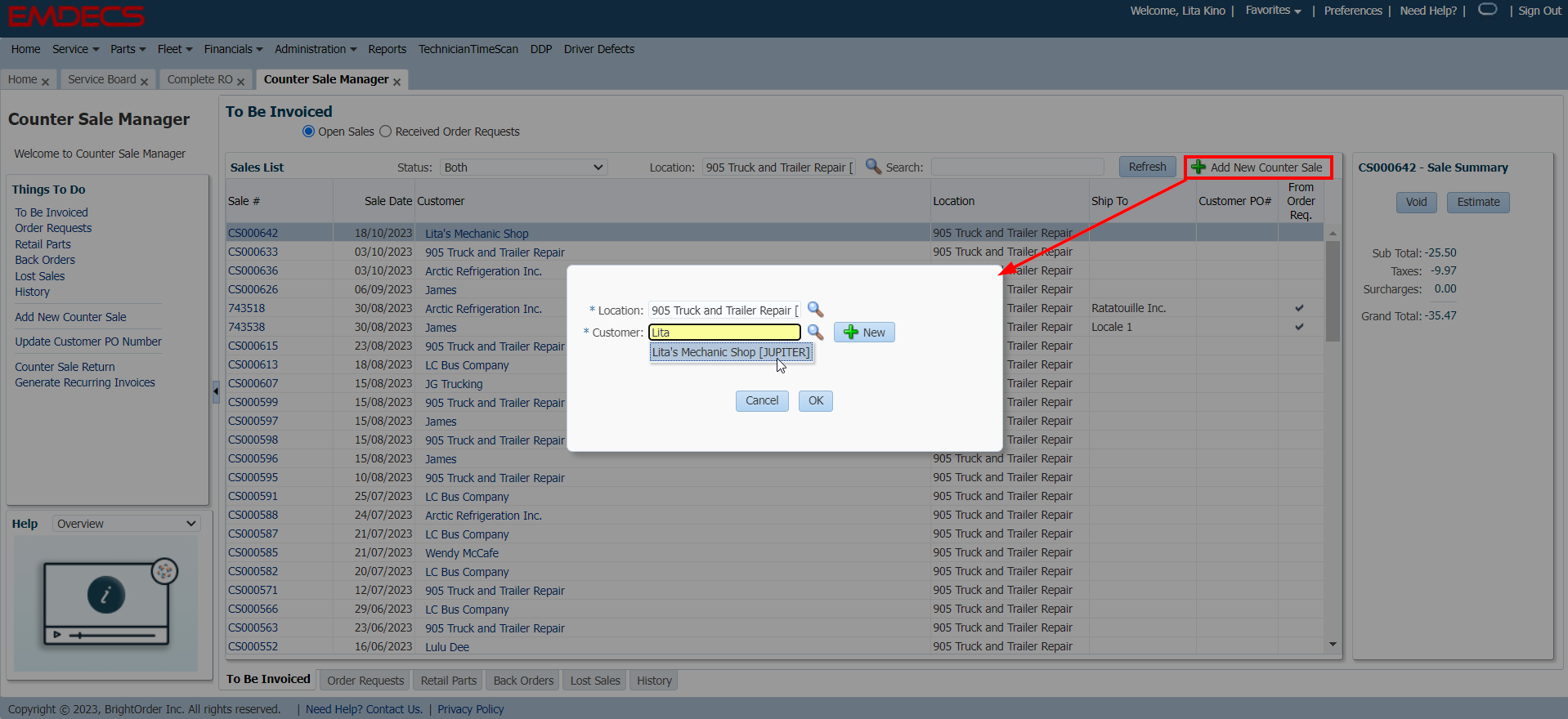Viewport: 1568px width, 719px height.
Task: Click the Customer input field in dialog
Action: pos(724,332)
